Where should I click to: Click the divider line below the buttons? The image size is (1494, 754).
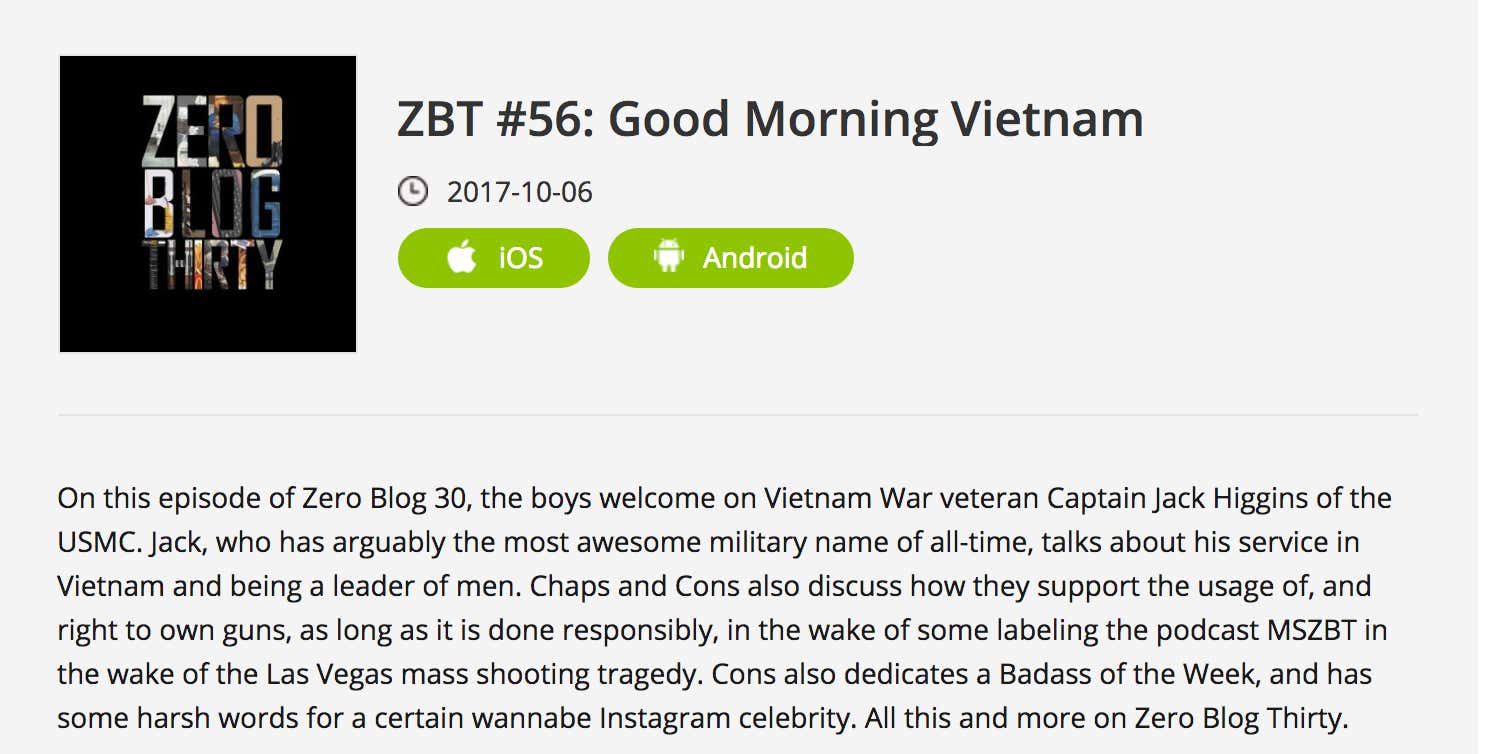(740, 412)
